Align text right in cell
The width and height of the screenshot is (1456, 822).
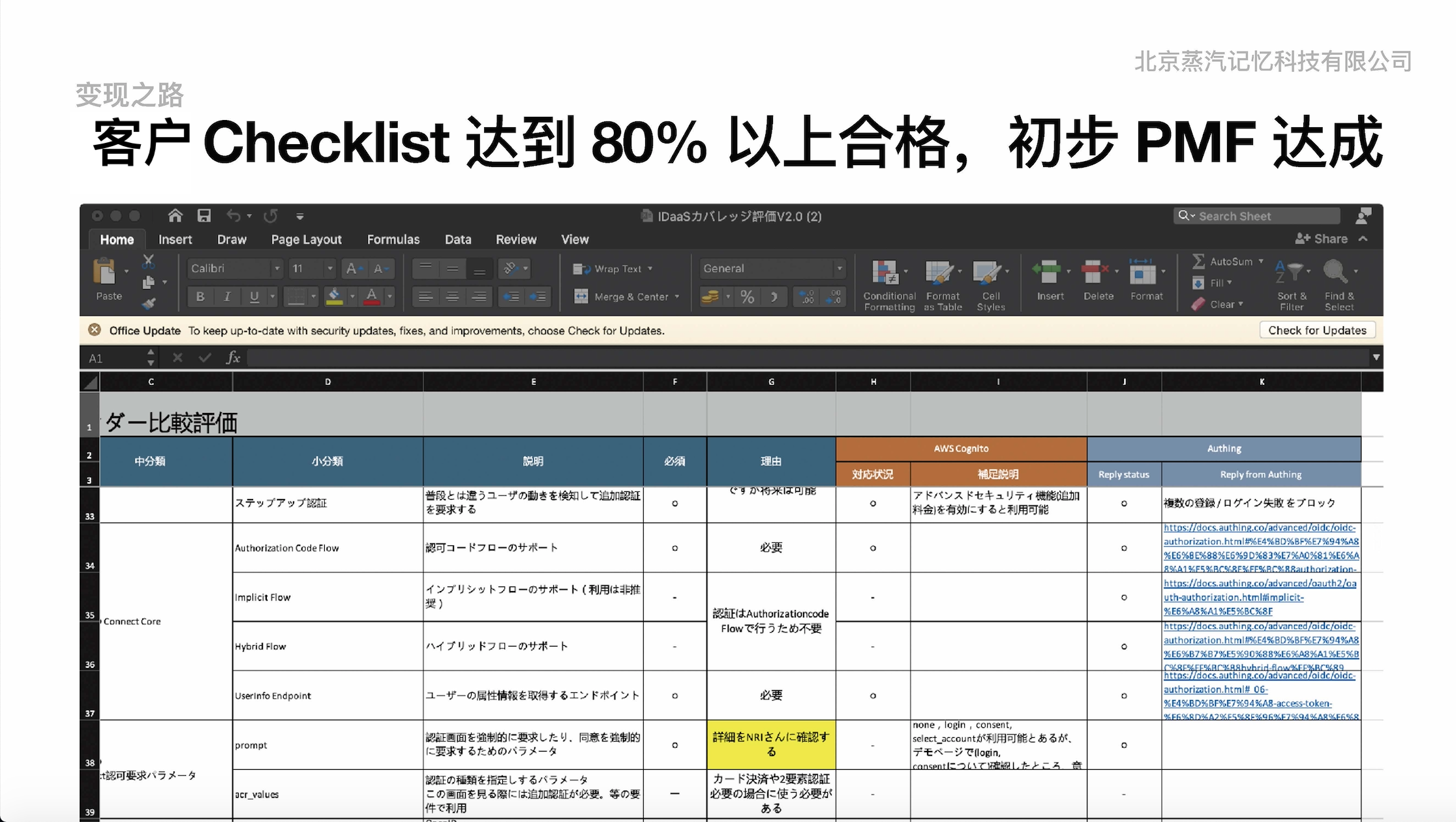(x=479, y=297)
